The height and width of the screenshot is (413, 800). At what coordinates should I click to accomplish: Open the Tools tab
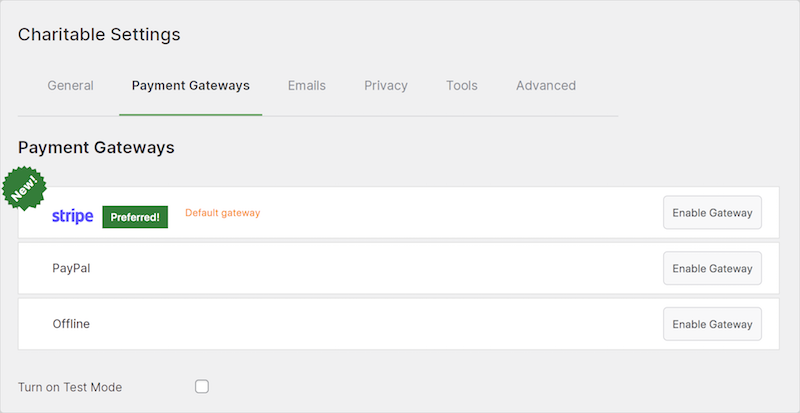pyautogui.click(x=462, y=85)
